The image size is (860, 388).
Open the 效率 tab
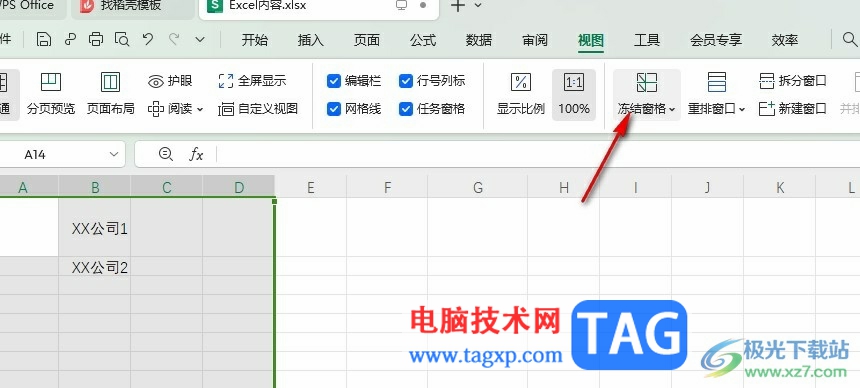784,40
